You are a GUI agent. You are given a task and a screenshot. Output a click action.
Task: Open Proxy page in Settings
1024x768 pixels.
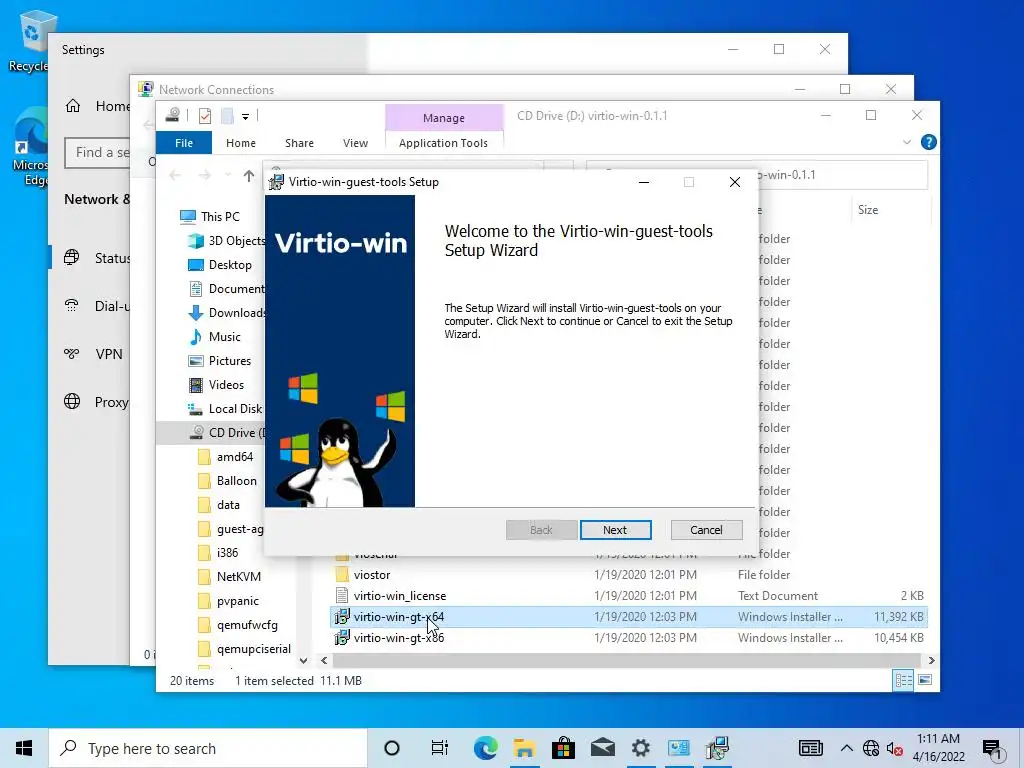click(95, 402)
